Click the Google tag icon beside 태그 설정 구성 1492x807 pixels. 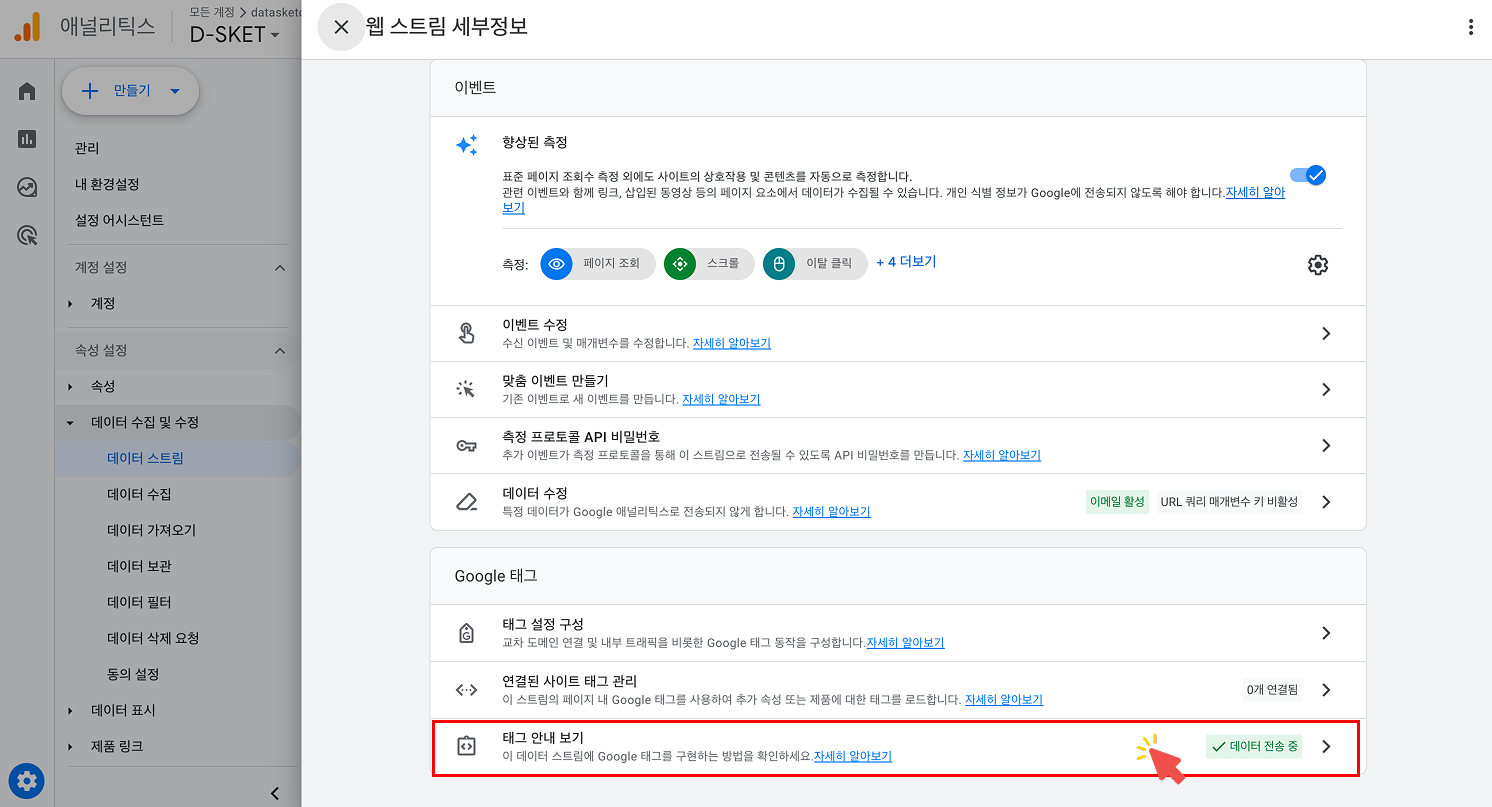[466, 632]
